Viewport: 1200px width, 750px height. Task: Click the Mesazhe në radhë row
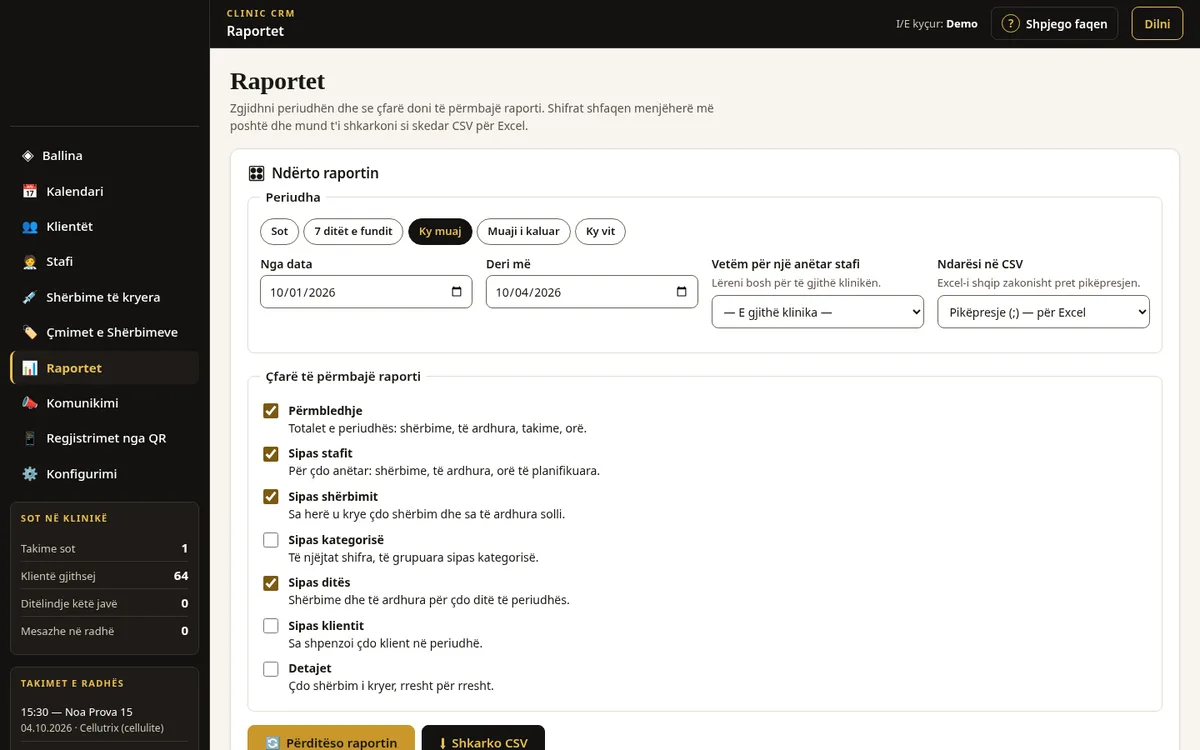pos(104,631)
